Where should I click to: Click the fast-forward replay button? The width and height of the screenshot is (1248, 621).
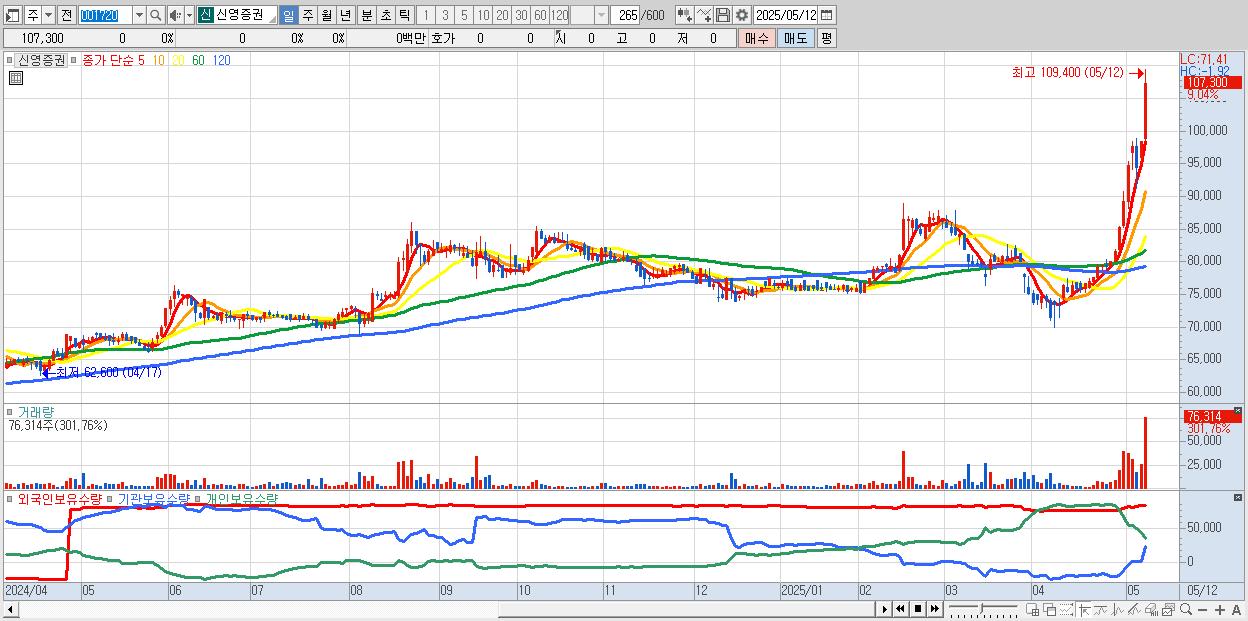tap(934, 609)
